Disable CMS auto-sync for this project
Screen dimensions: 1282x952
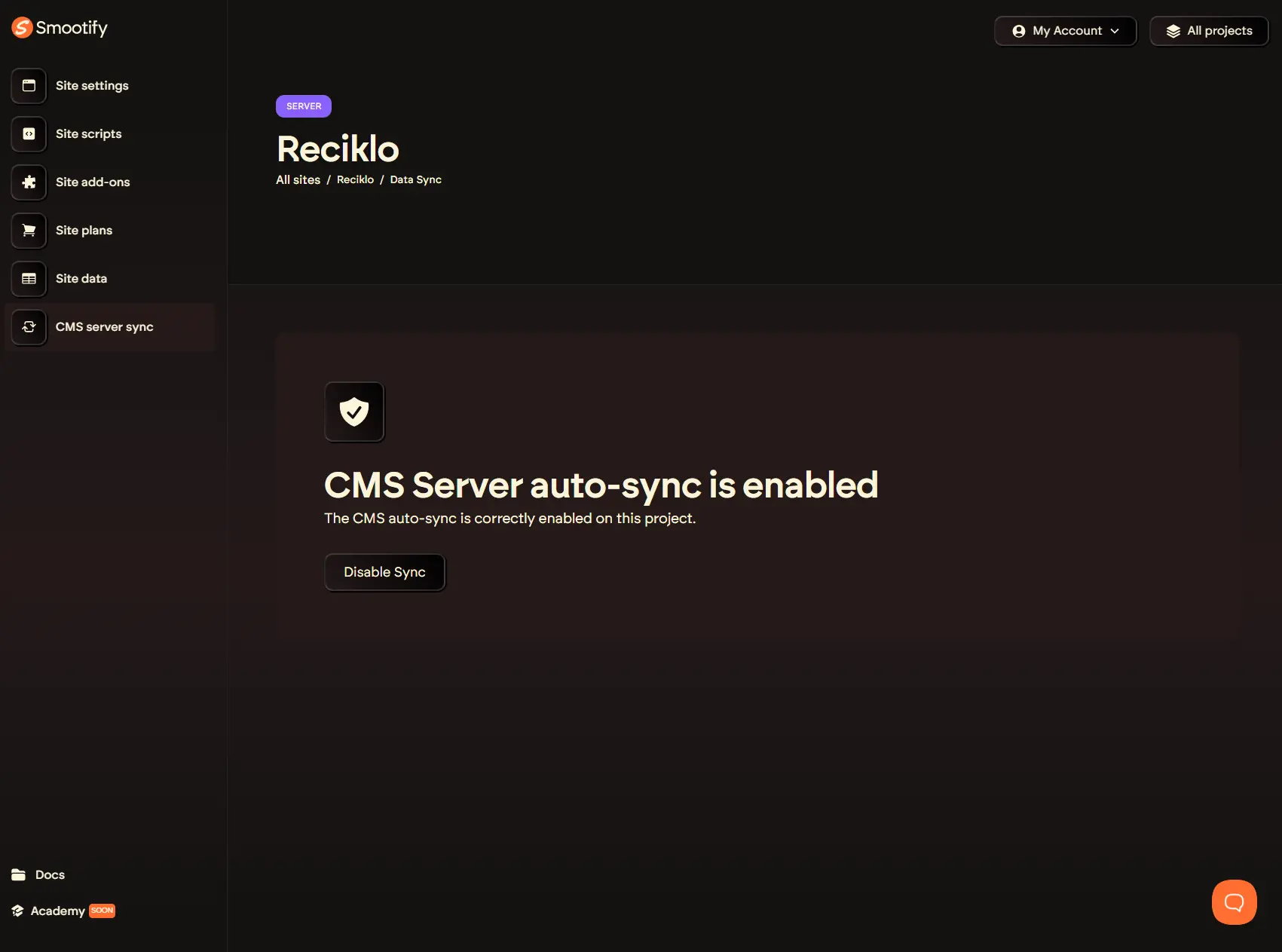(384, 572)
